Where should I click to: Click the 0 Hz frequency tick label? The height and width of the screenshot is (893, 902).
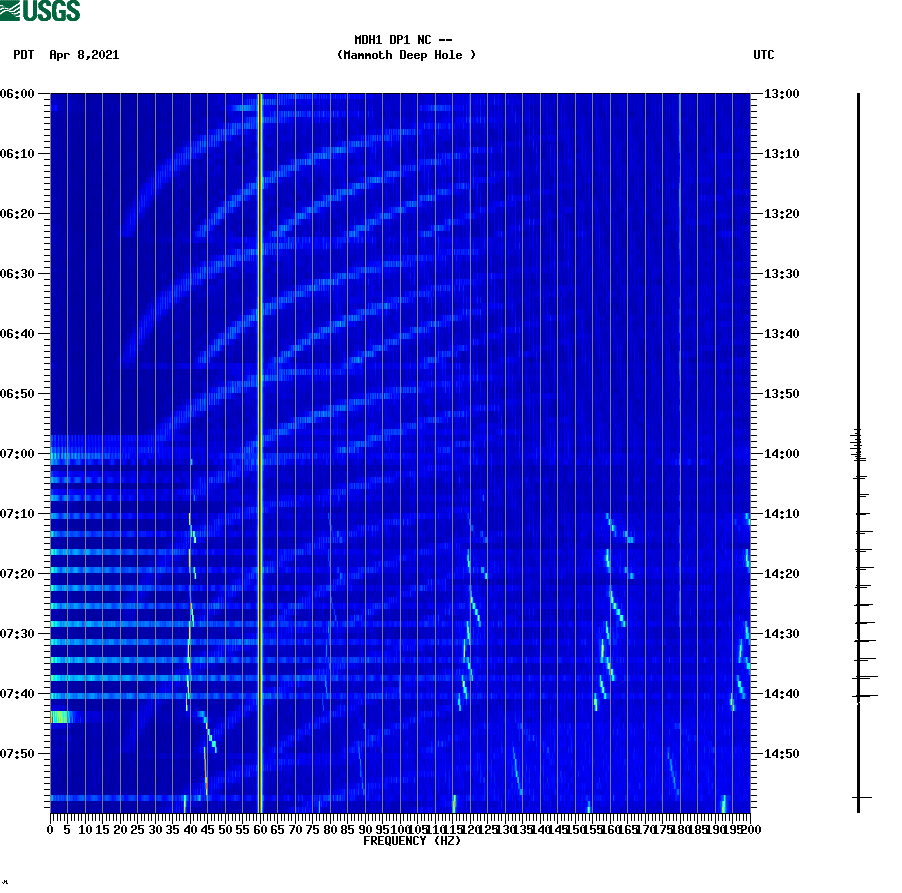(x=48, y=828)
